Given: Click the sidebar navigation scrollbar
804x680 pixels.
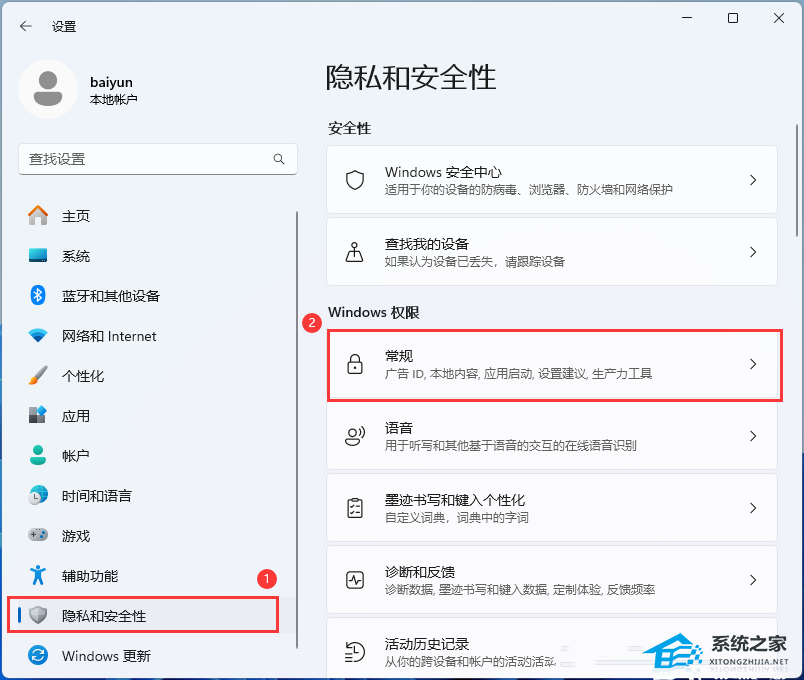Looking at the screenshot, I should 297,430.
